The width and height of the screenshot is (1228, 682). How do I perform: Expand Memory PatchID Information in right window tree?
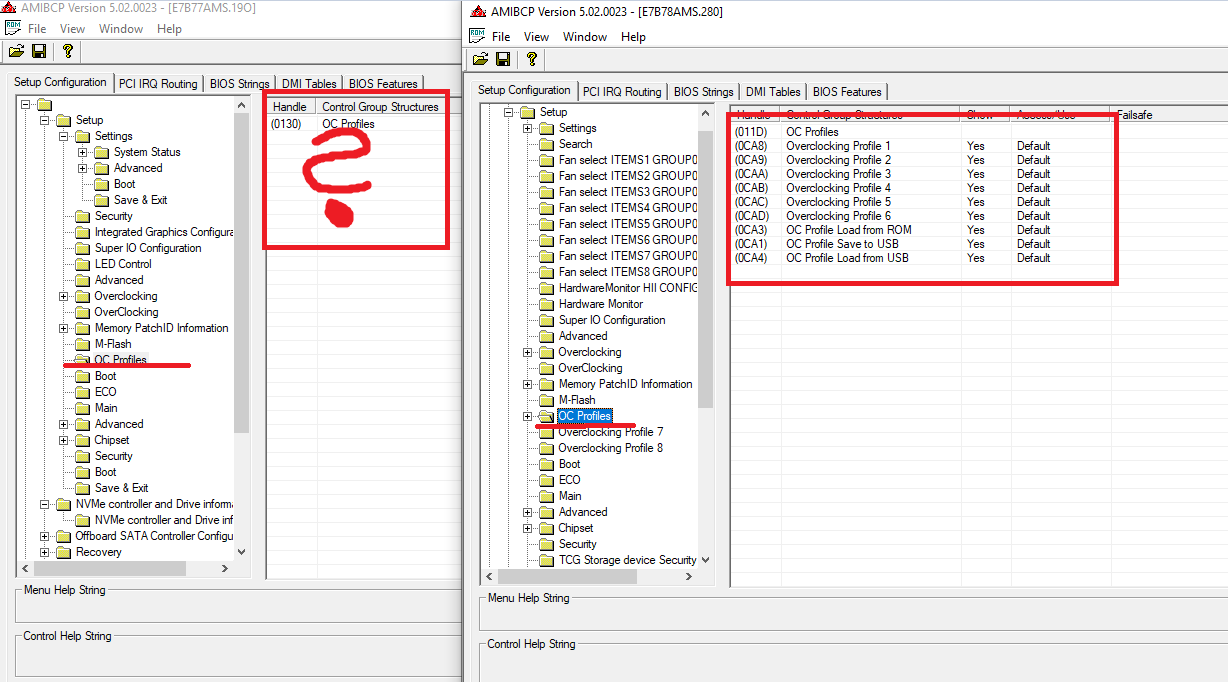click(x=527, y=384)
